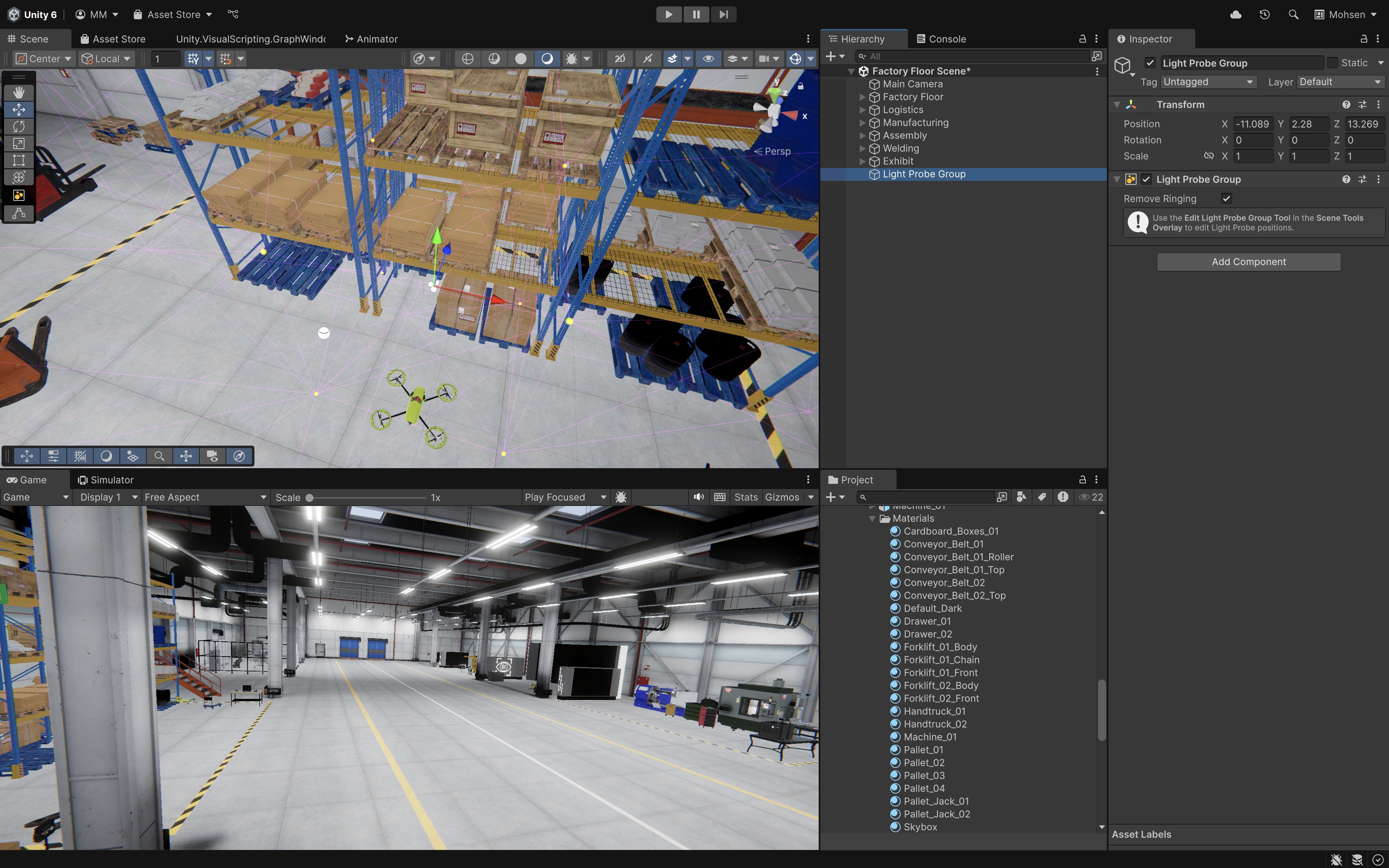Select the Hand view tool
The width and height of the screenshot is (1389, 868).
coord(18,92)
